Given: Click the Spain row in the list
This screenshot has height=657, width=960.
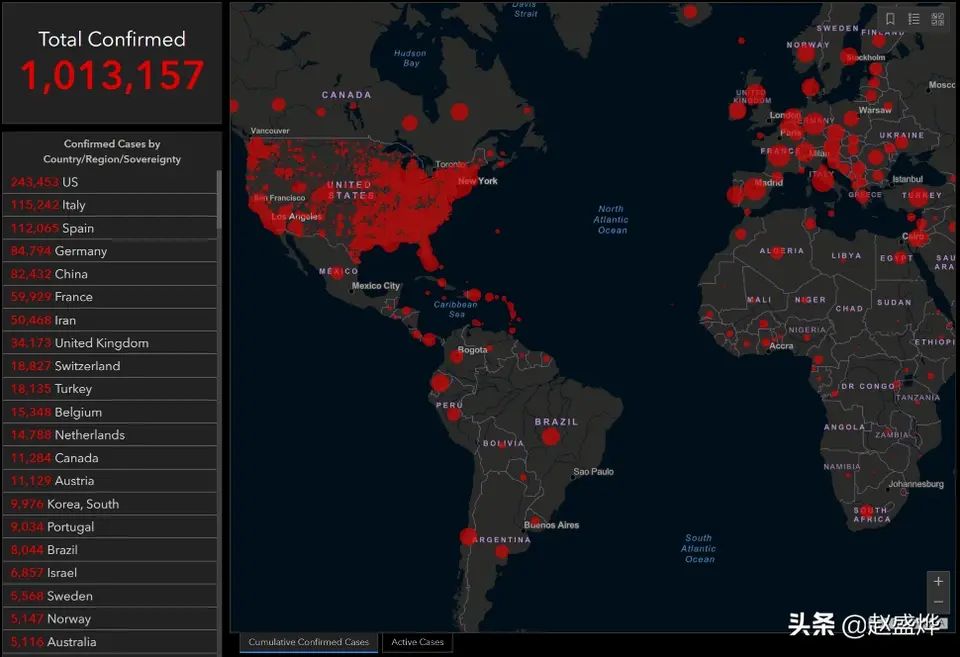Looking at the screenshot, I should tap(110, 228).
